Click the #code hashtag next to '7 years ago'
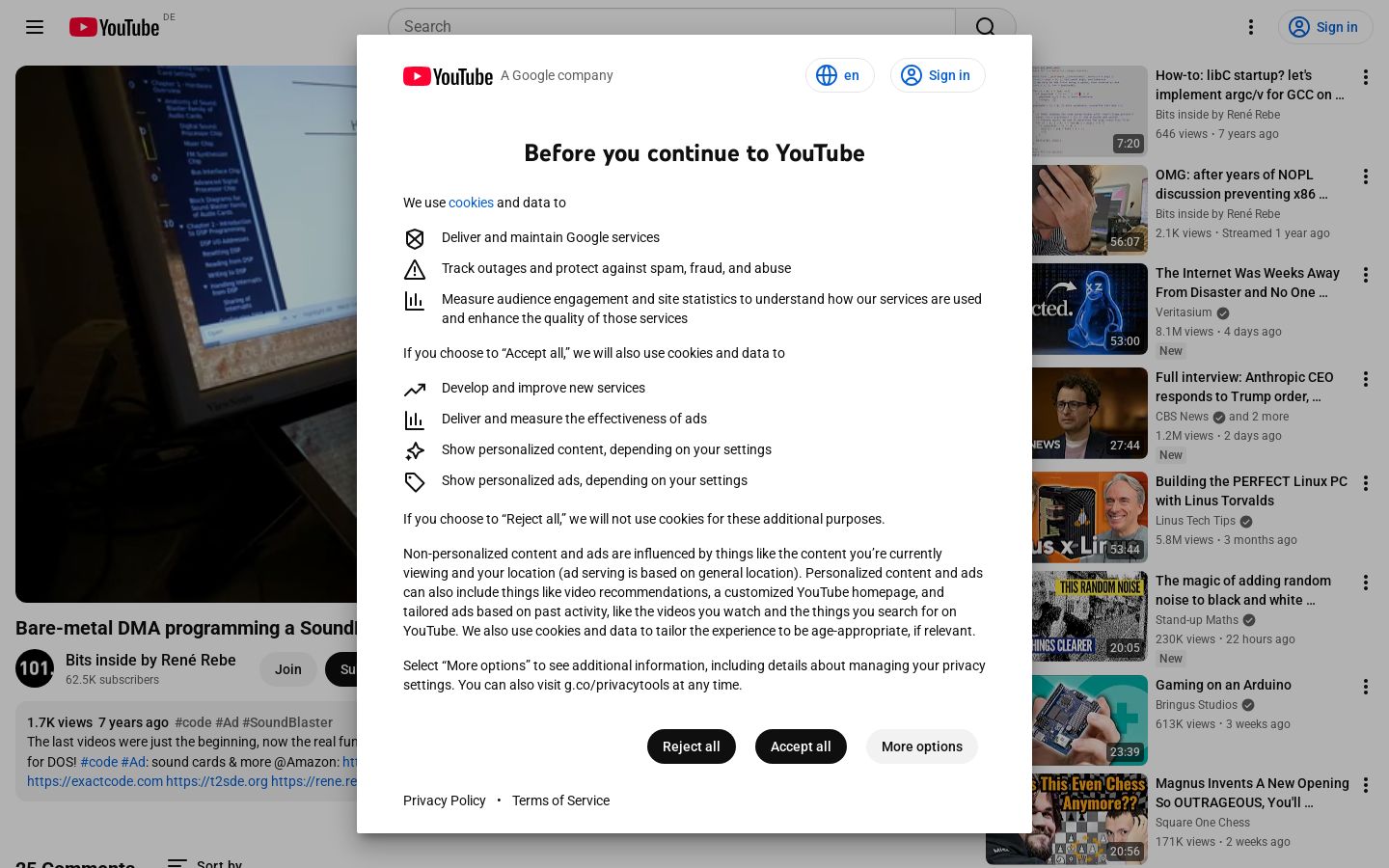This screenshot has width=1389, height=868. [193, 722]
